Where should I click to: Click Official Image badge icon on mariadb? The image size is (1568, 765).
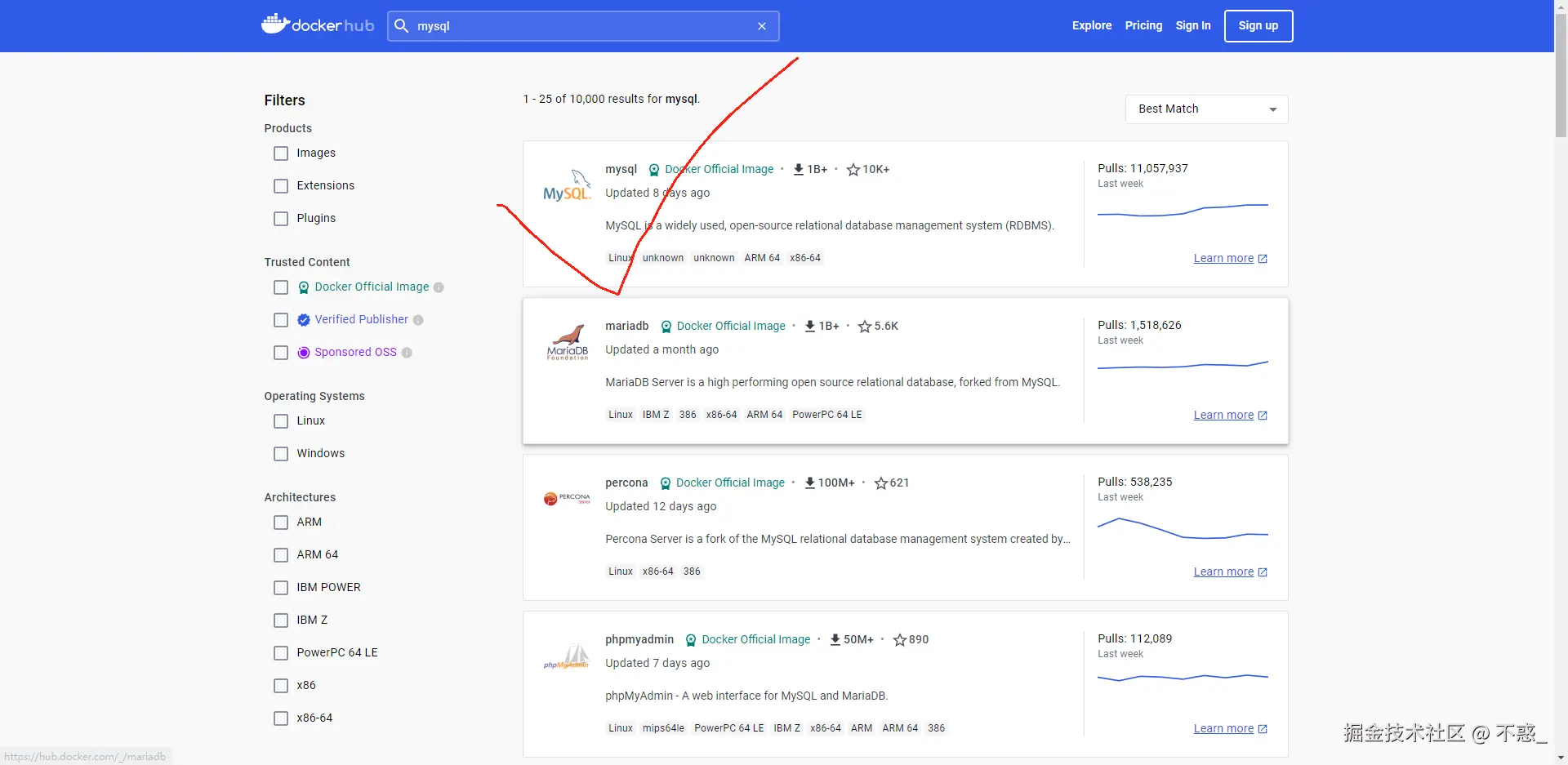(x=666, y=327)
